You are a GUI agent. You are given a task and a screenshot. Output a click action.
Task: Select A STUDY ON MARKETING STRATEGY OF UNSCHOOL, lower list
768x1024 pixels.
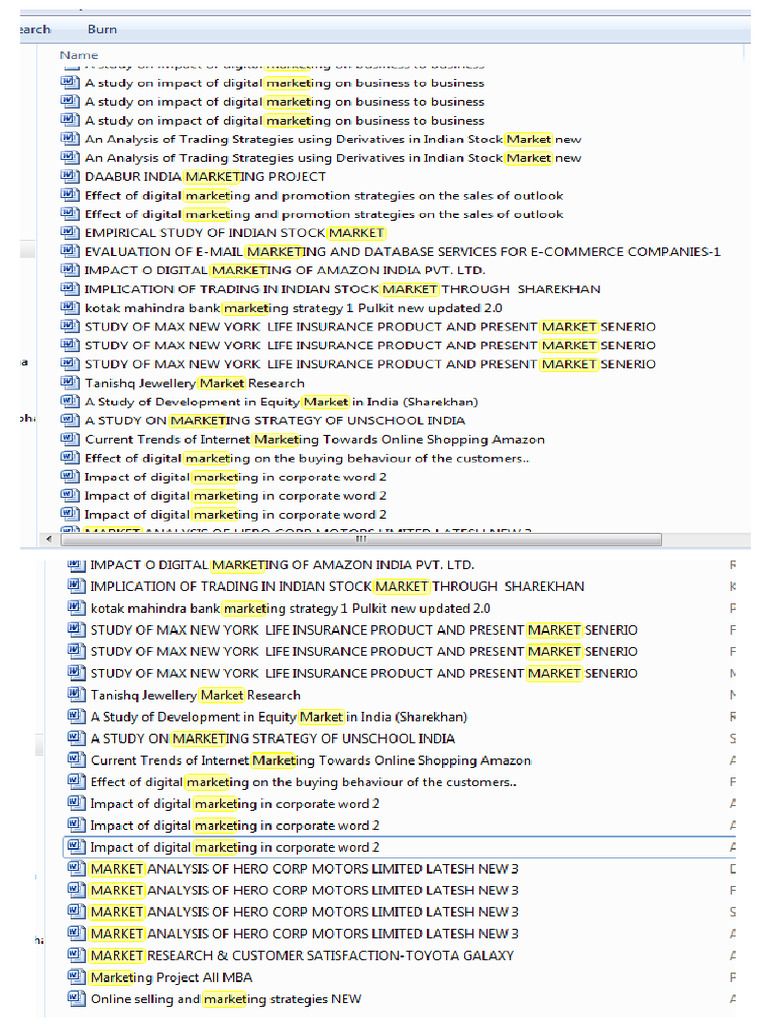tap(273, 739)
